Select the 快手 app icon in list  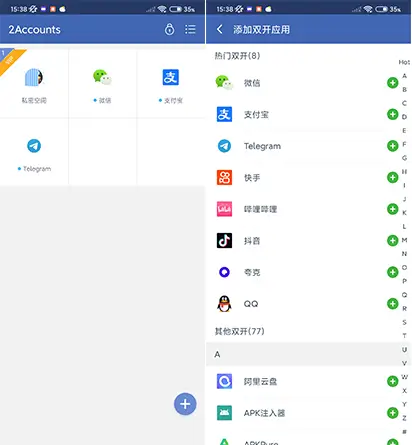[x=224, y=177]
